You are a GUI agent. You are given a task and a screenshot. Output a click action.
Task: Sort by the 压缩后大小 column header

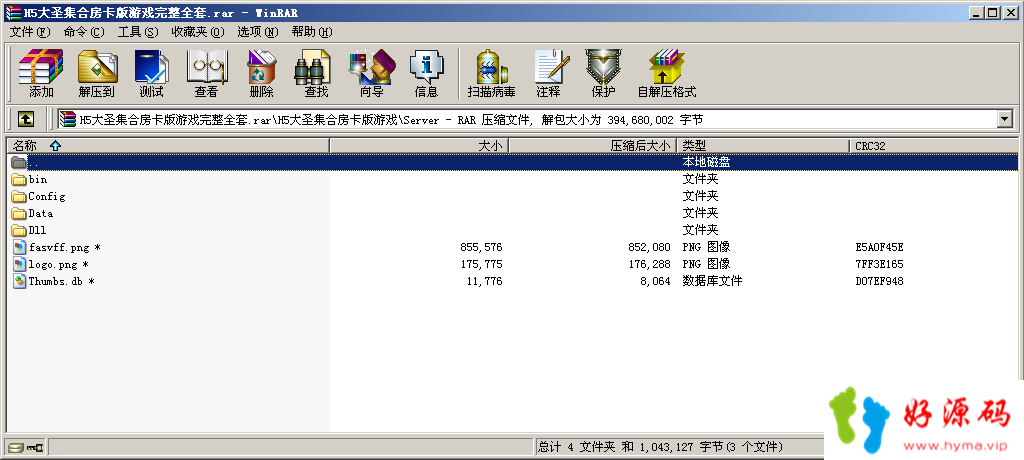[592, 146]
